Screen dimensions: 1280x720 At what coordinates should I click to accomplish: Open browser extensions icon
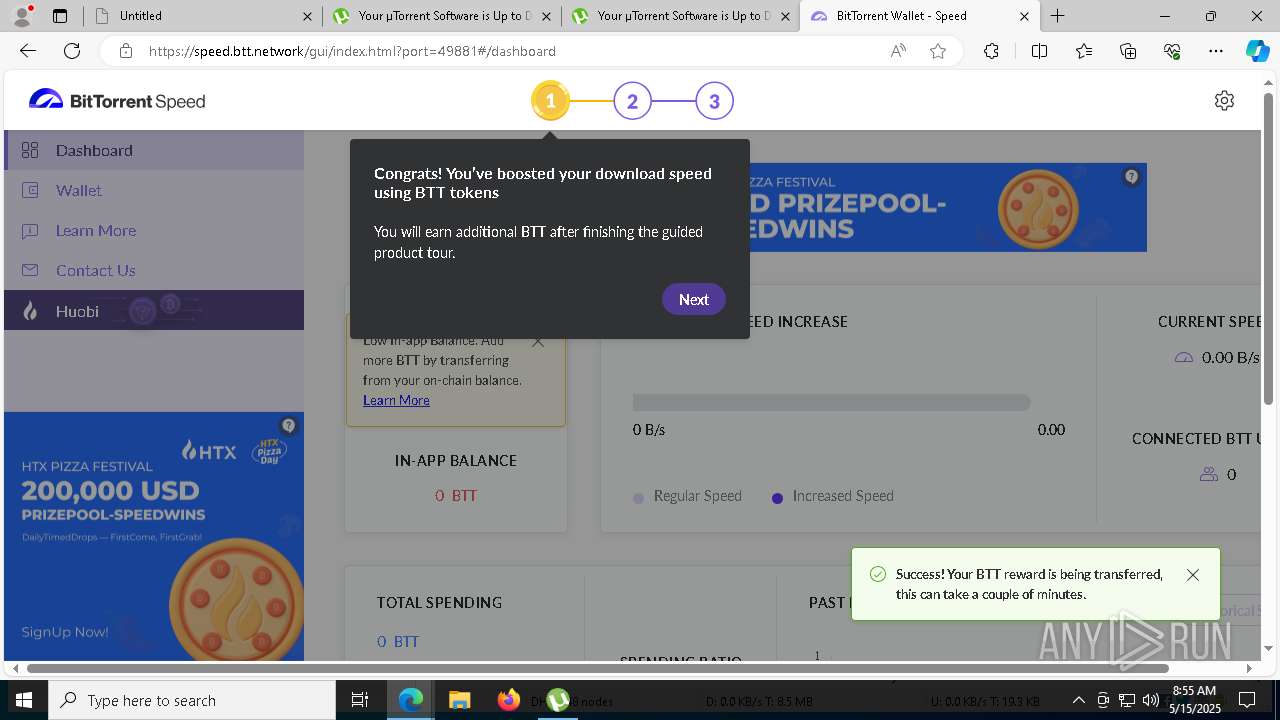tap(991, 51)
